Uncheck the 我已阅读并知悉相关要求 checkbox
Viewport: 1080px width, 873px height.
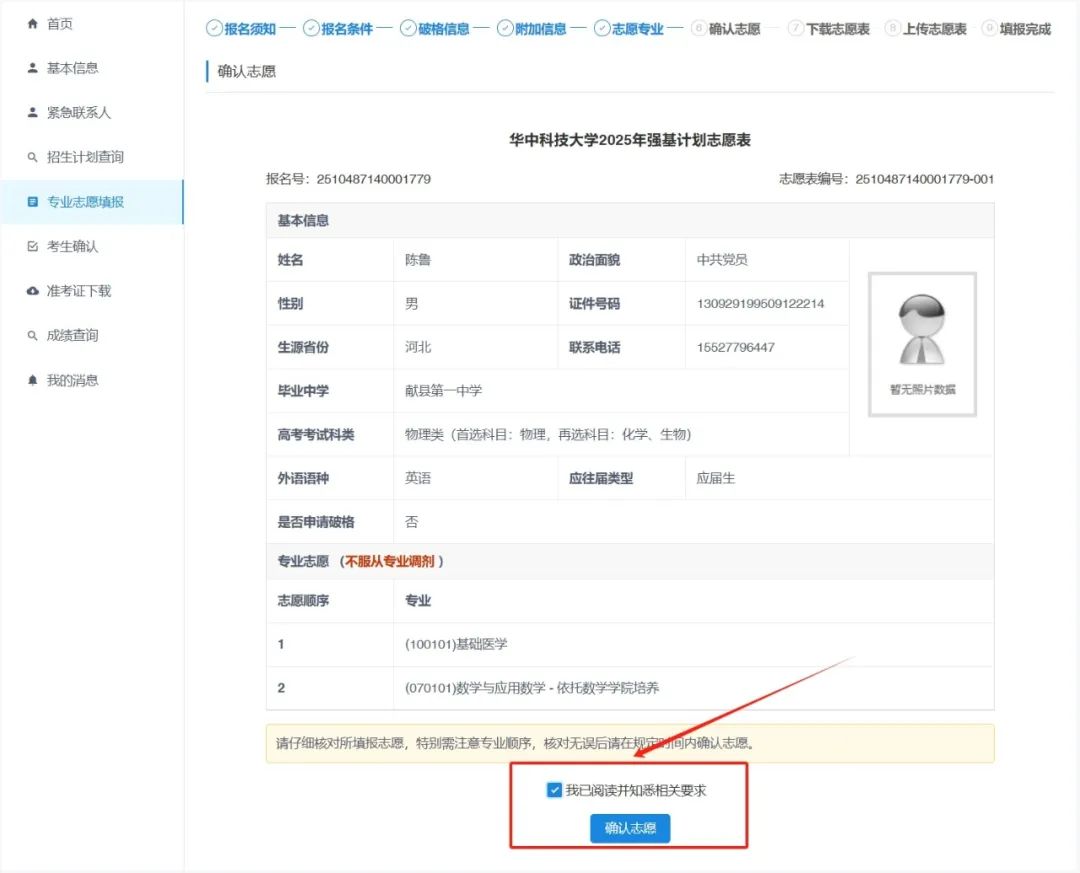point(554,790)
